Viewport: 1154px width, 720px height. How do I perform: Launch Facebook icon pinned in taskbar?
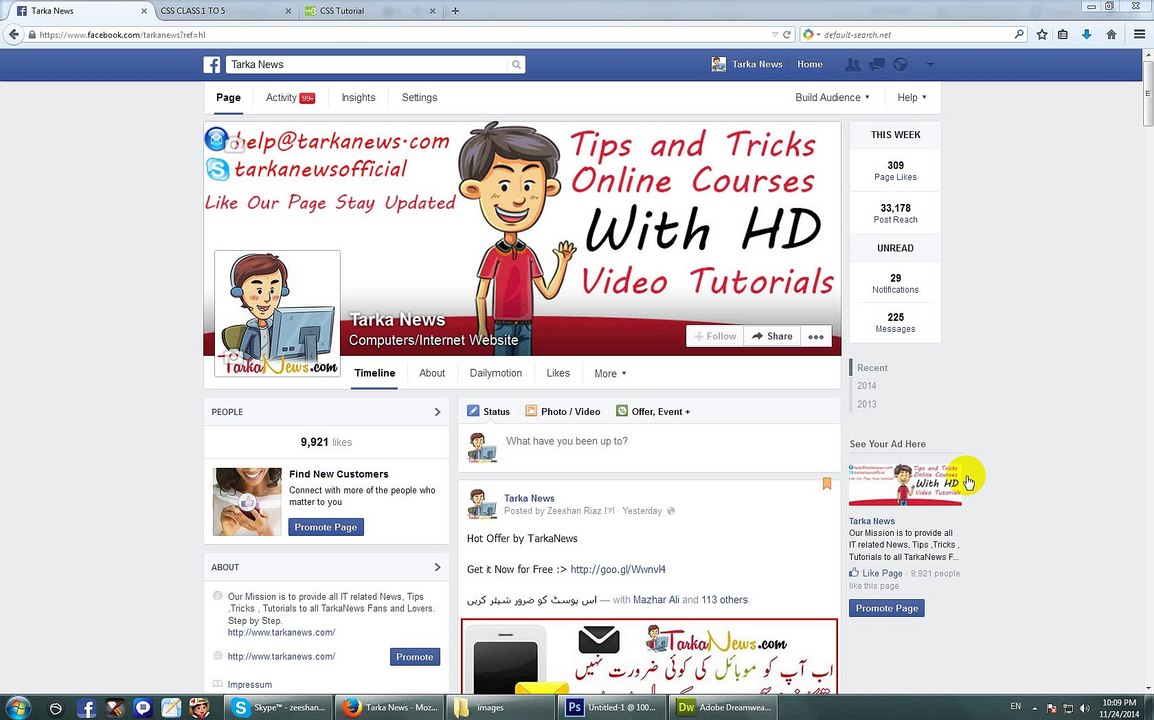86,708
